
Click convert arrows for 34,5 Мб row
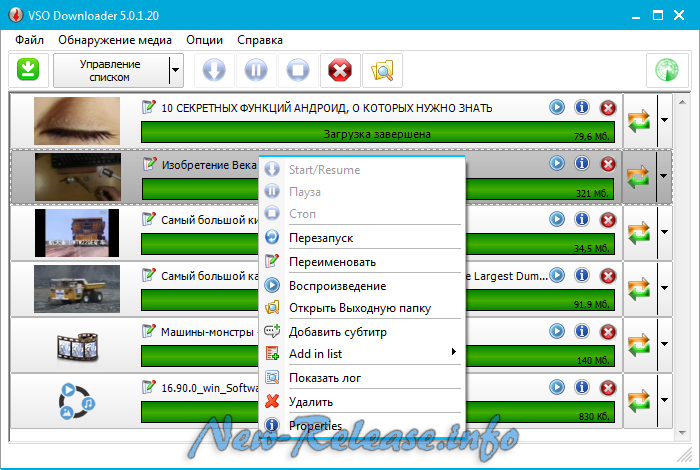click(639, 233)
